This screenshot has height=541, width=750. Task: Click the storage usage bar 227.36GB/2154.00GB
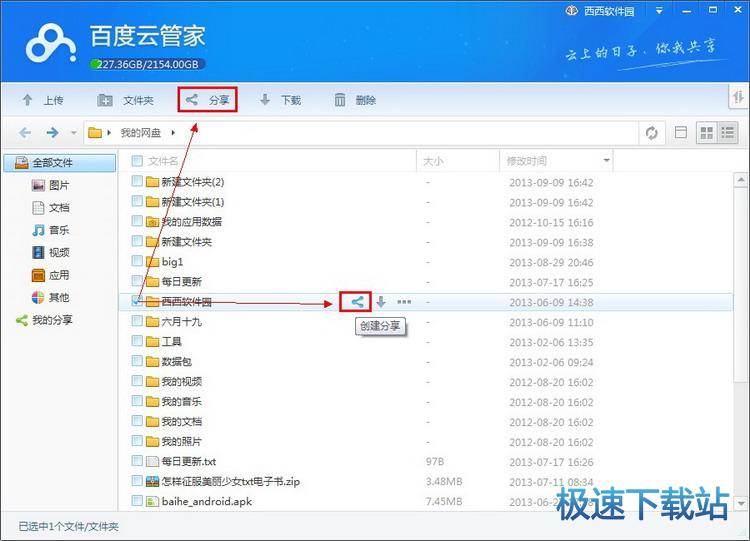[x=147, y=64]
